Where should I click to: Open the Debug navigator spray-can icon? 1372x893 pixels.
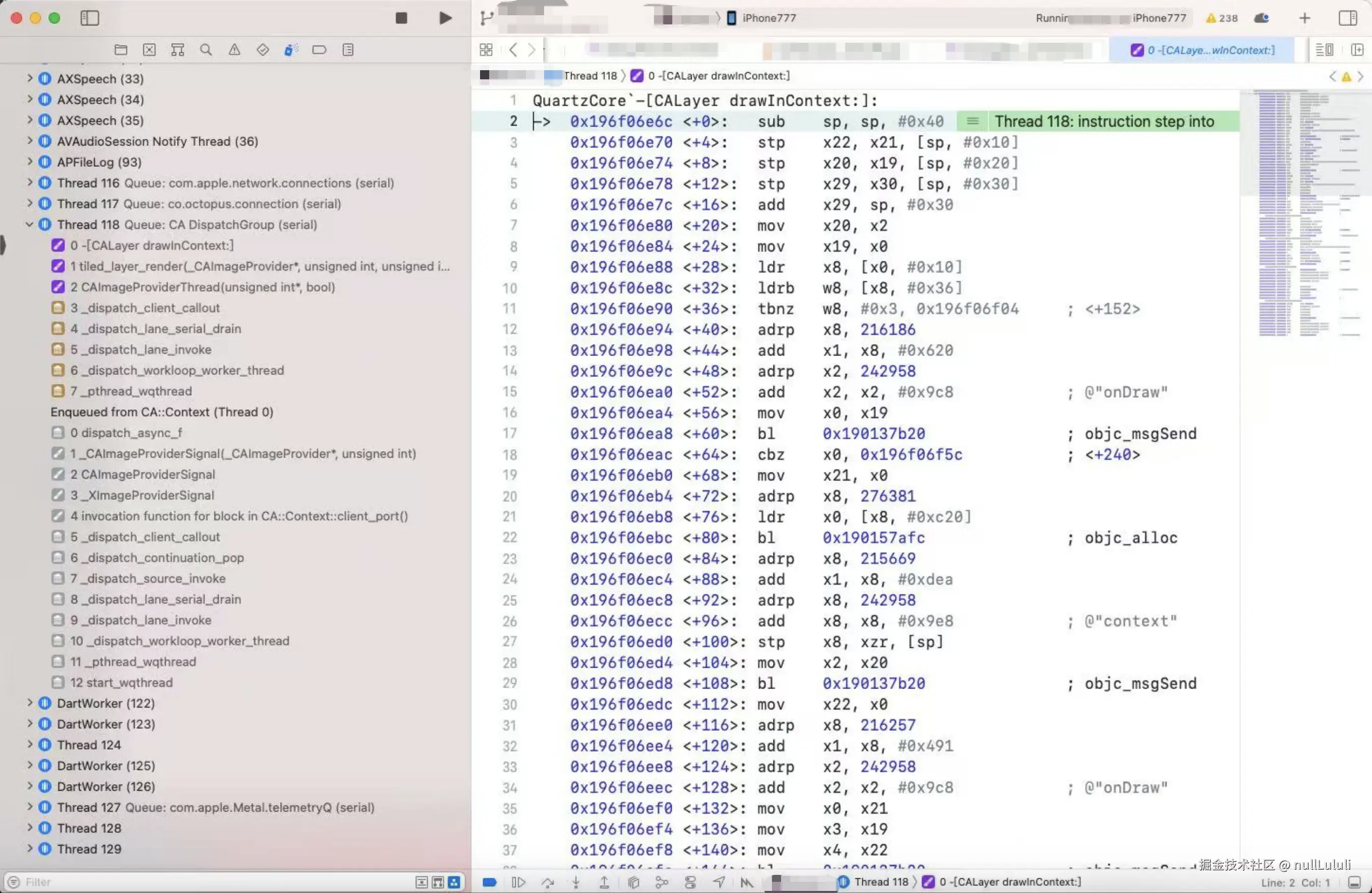point(290,49)
